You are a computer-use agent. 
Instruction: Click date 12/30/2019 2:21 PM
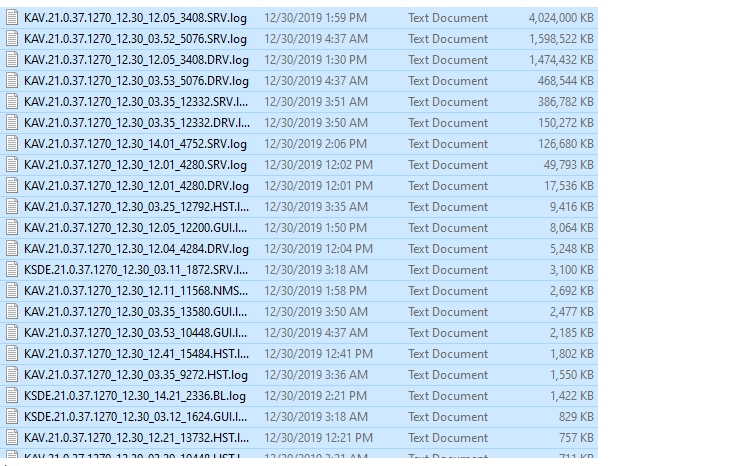coord(315,396)
